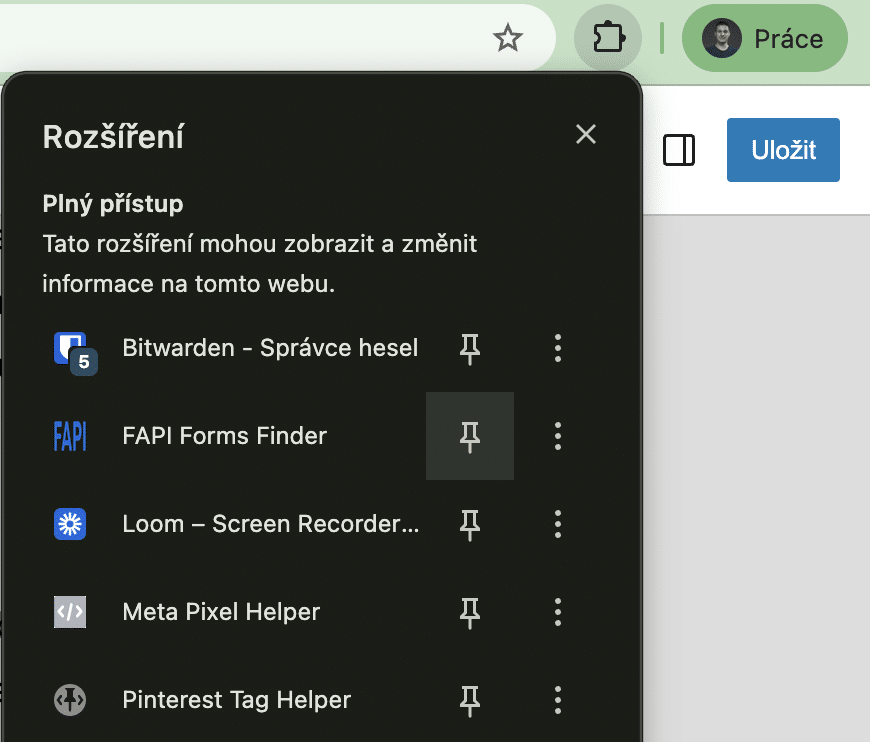The image size is (870, 742).
Task: Click the Extensions puzzle piece toolbar button
Action: [607, 39]
